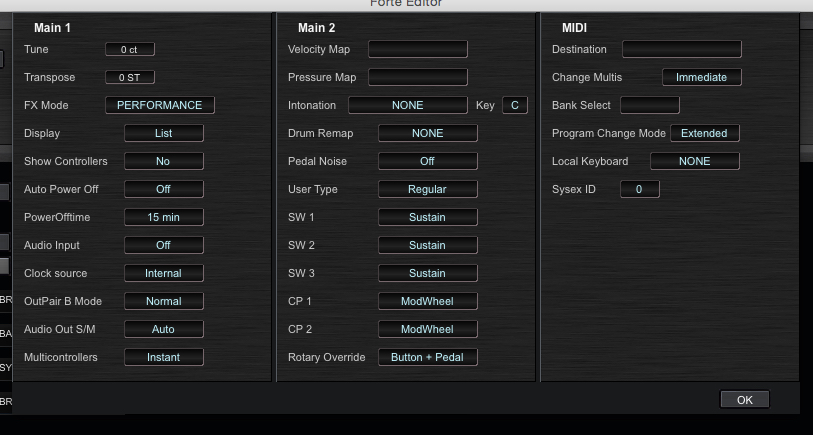Open the Display List dropdown
This screenshot has height=435, width=813.
pos(164,133)
